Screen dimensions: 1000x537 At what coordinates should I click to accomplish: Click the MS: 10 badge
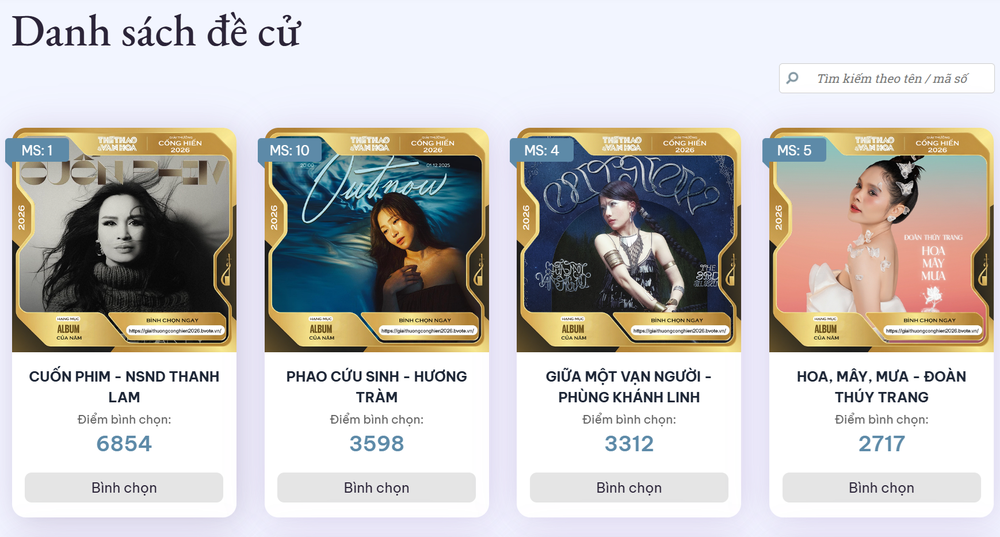pos(290,151)
